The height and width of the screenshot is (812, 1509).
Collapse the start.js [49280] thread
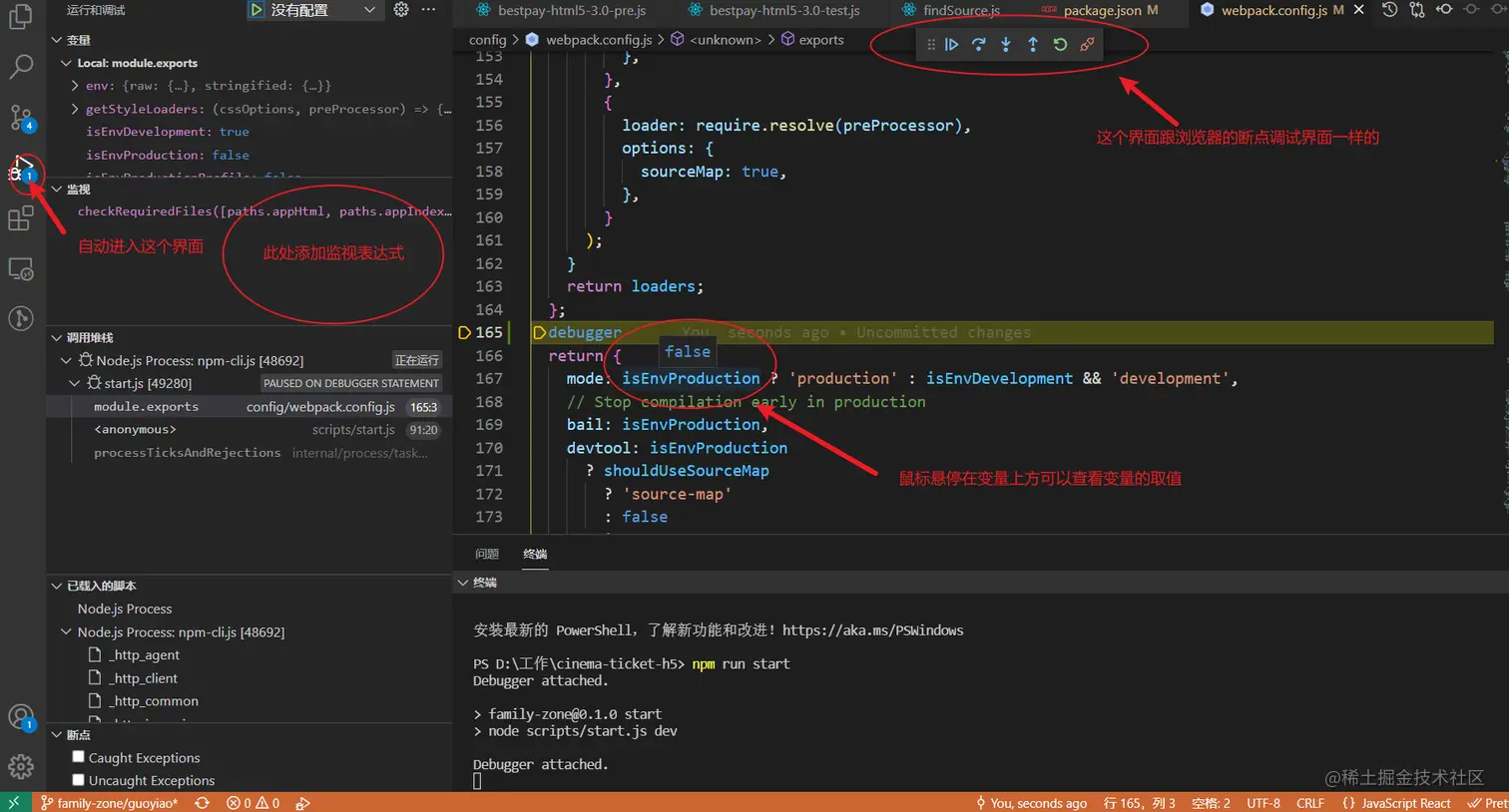point(75,383)
